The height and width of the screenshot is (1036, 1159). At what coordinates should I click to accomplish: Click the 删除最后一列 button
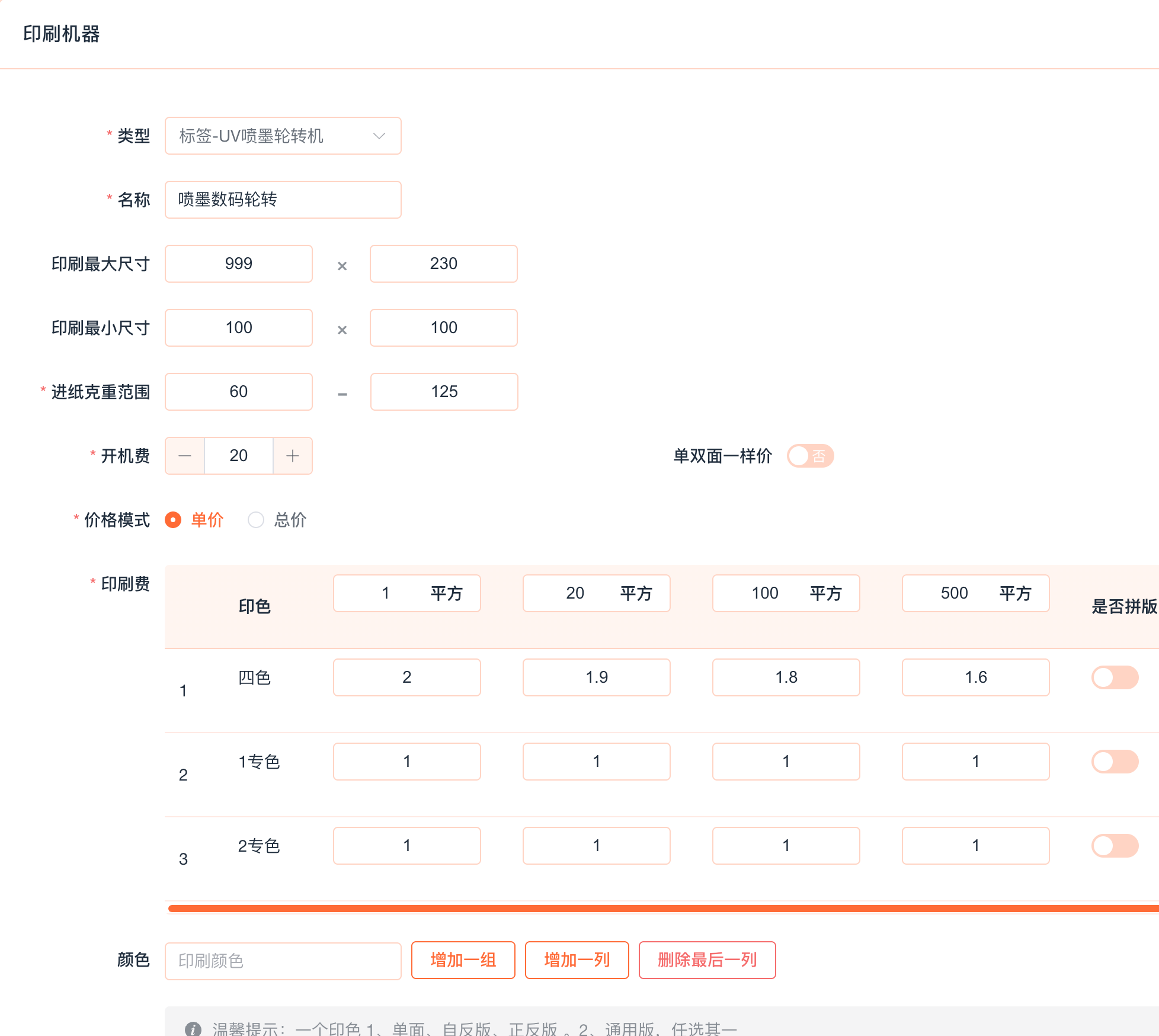coord(707,960)
